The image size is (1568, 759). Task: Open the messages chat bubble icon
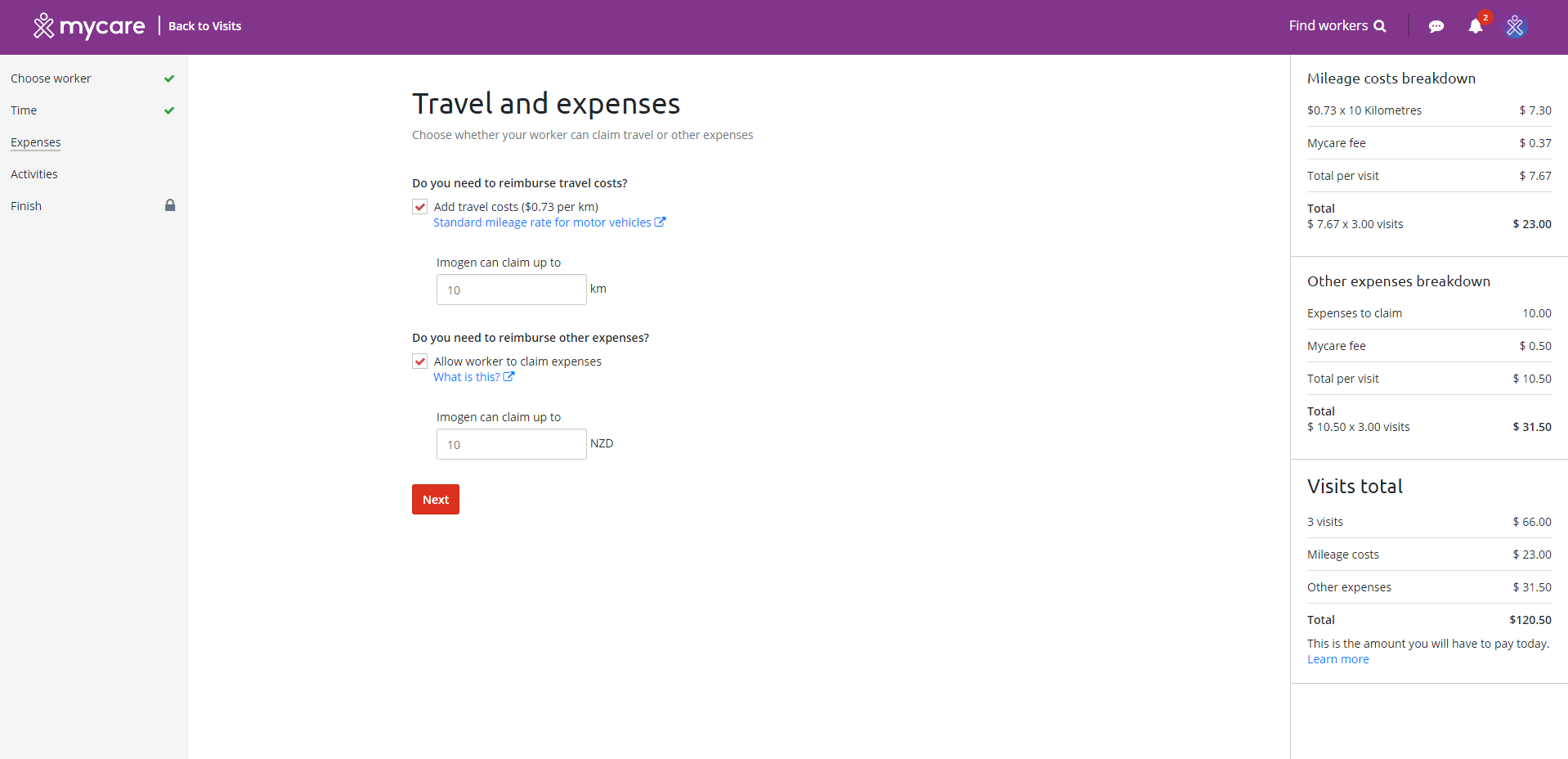(1436, 27)
